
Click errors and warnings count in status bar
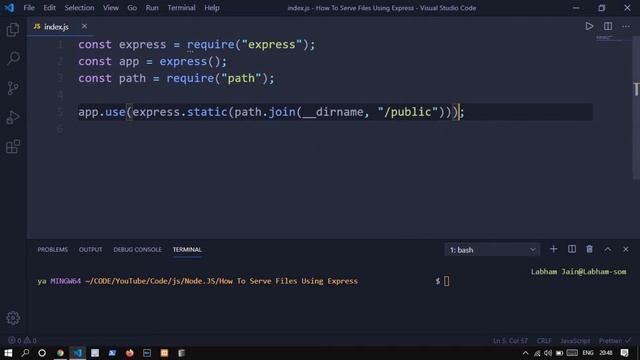(x=22, y=340)
